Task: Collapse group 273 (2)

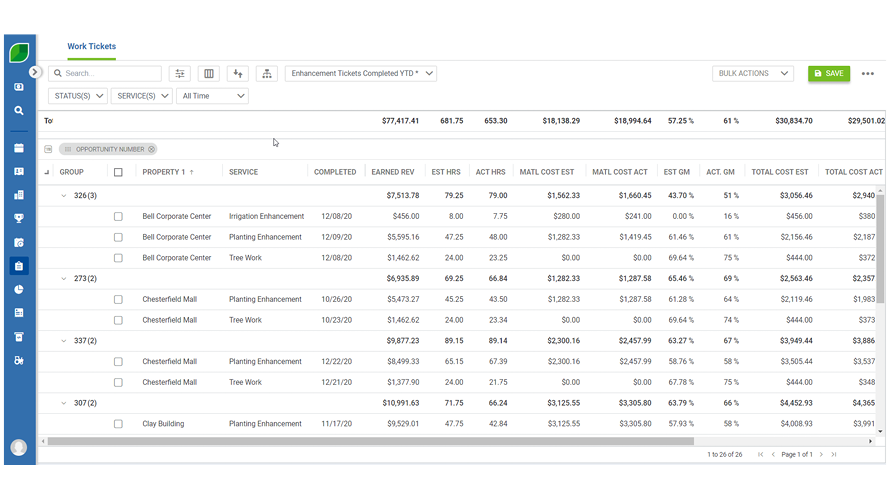Action: [x=64, y=279]
